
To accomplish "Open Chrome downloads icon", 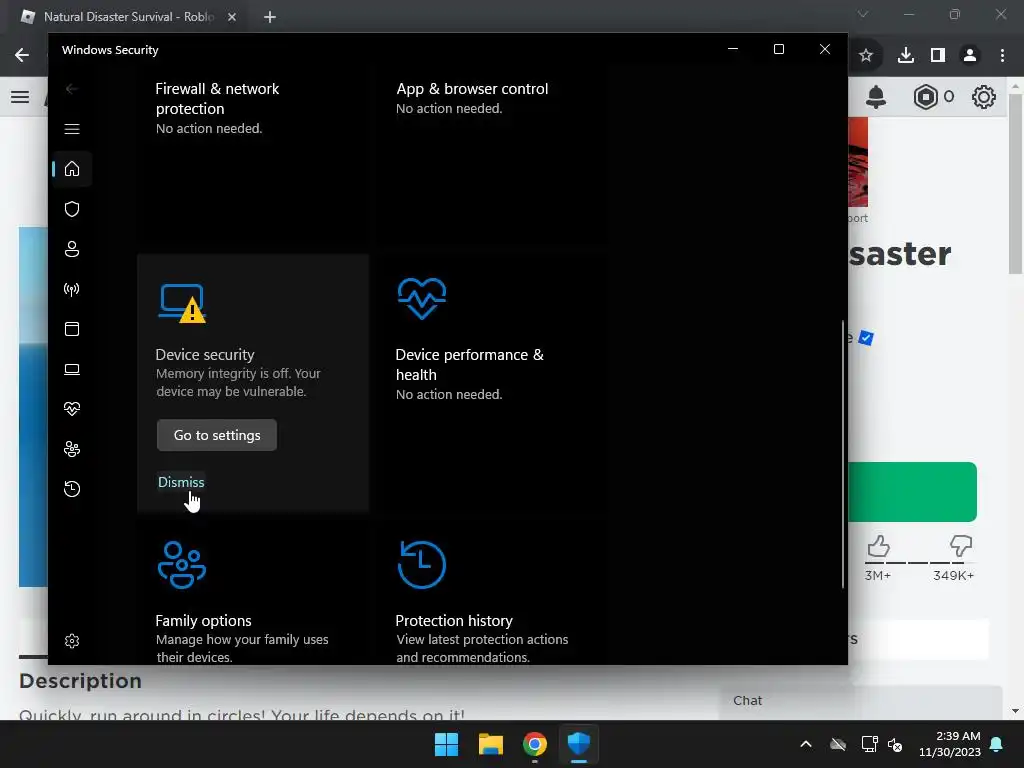I will point(906,56).
